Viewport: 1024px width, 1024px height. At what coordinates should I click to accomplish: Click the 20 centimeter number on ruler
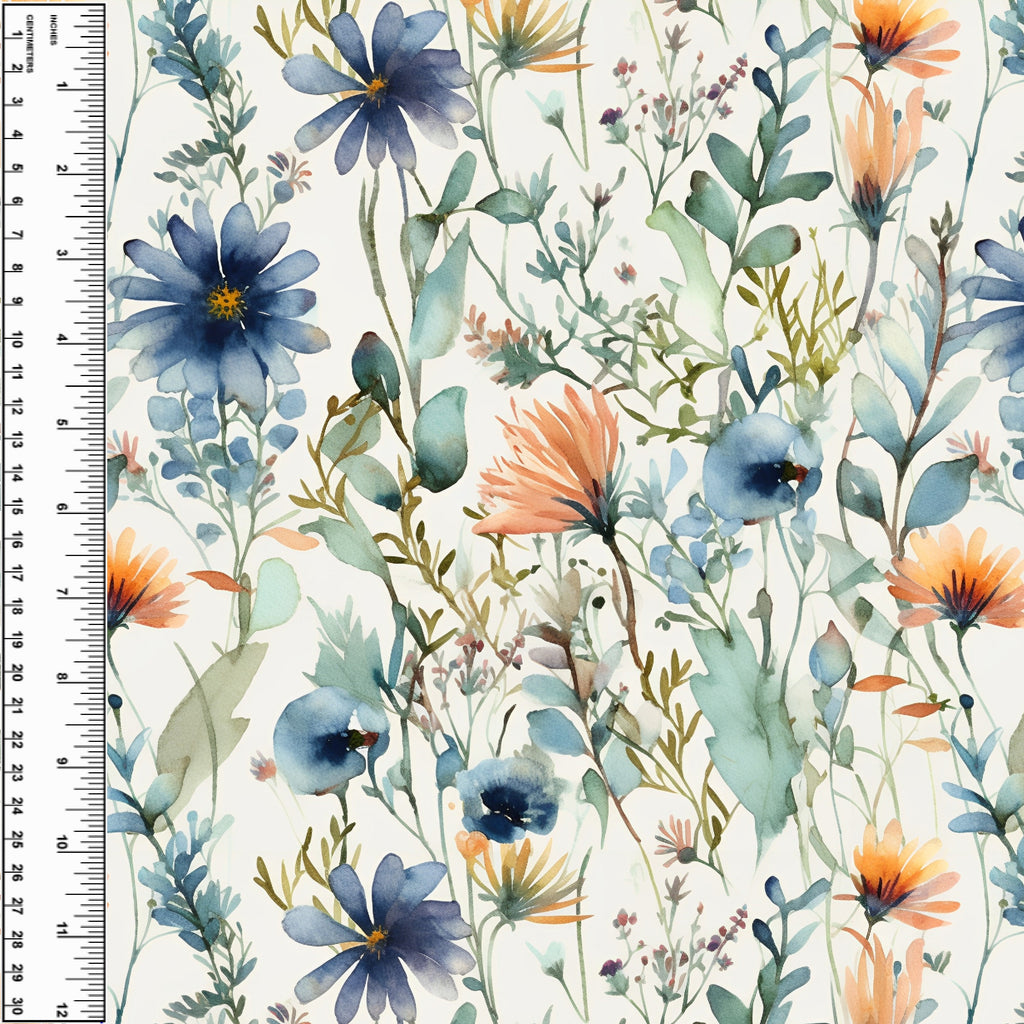(16, 678)
